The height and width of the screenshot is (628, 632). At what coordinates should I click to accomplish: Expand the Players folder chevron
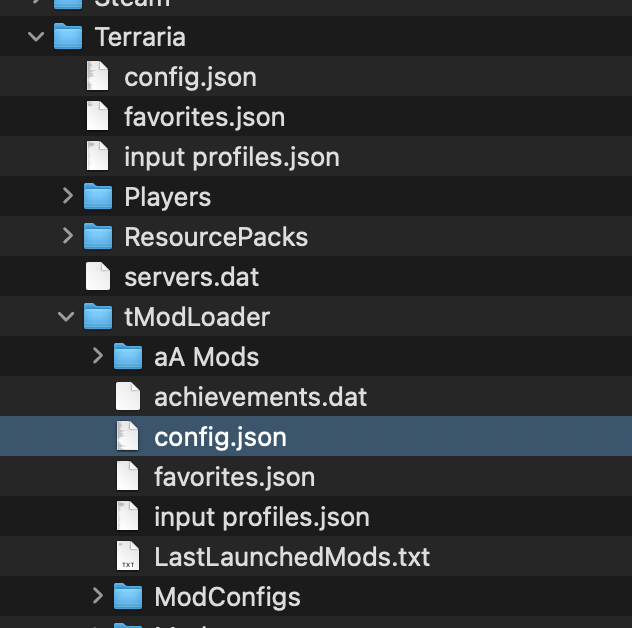[68, 196]
